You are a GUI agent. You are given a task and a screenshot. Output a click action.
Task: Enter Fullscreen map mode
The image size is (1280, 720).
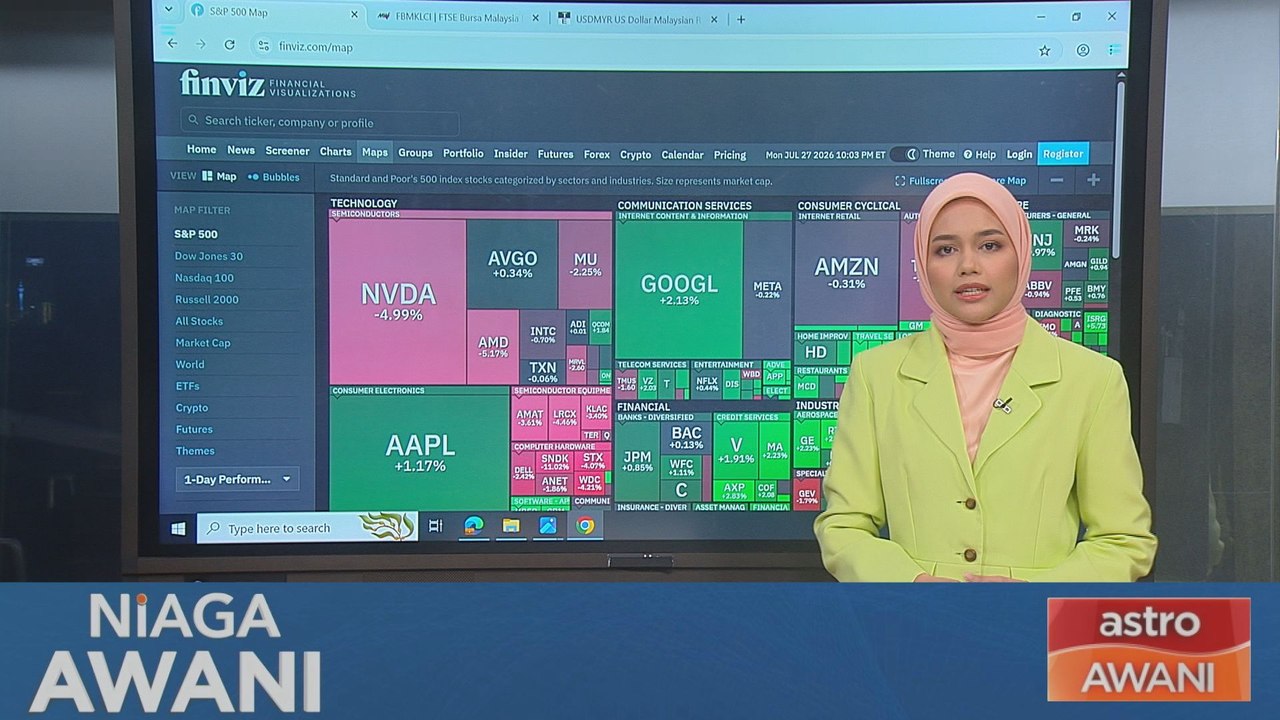pyautogui.click(x=920, y=181)
